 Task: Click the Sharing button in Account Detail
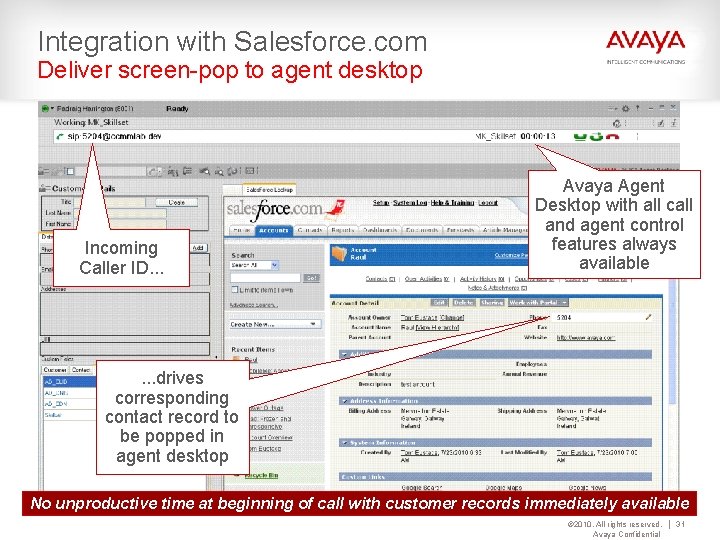pyautogui.click(x=492, y=303)
